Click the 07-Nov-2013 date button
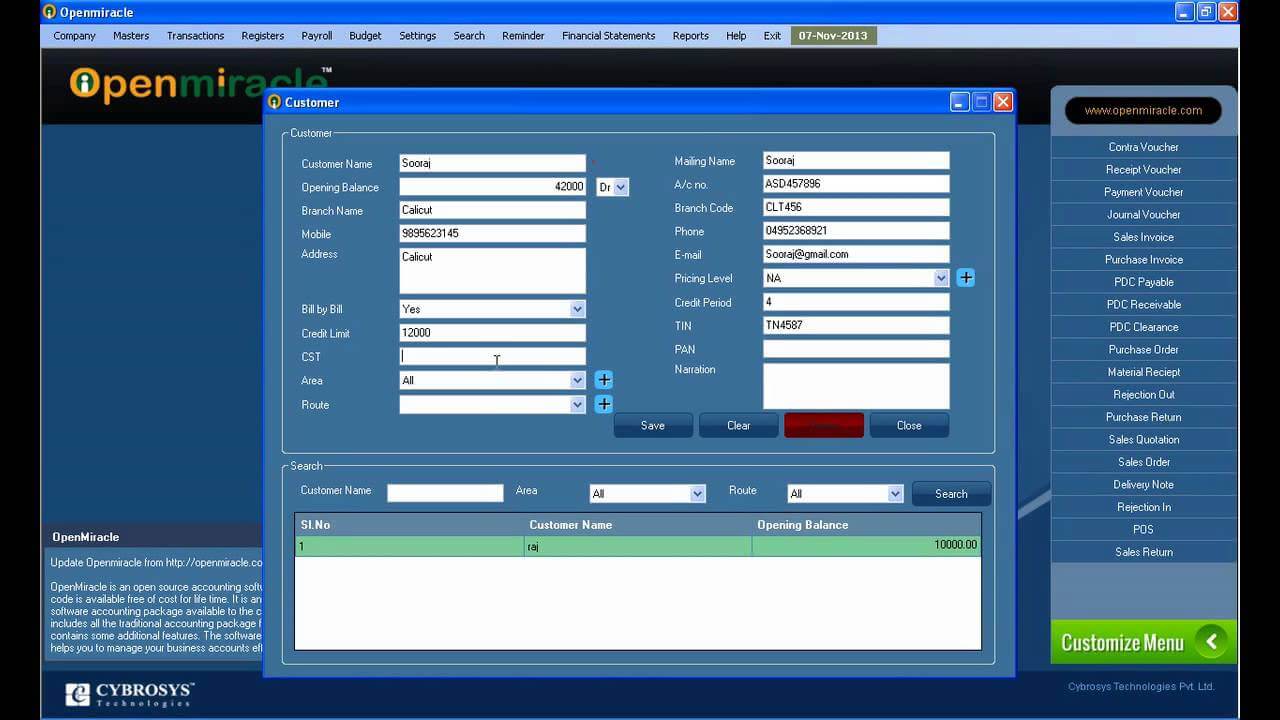The image size is (1280, 720). [833, 35]
